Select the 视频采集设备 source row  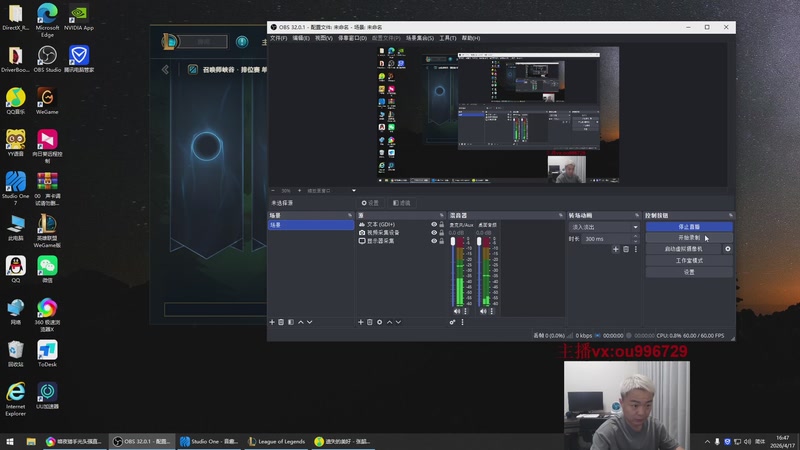click(401, 233)
